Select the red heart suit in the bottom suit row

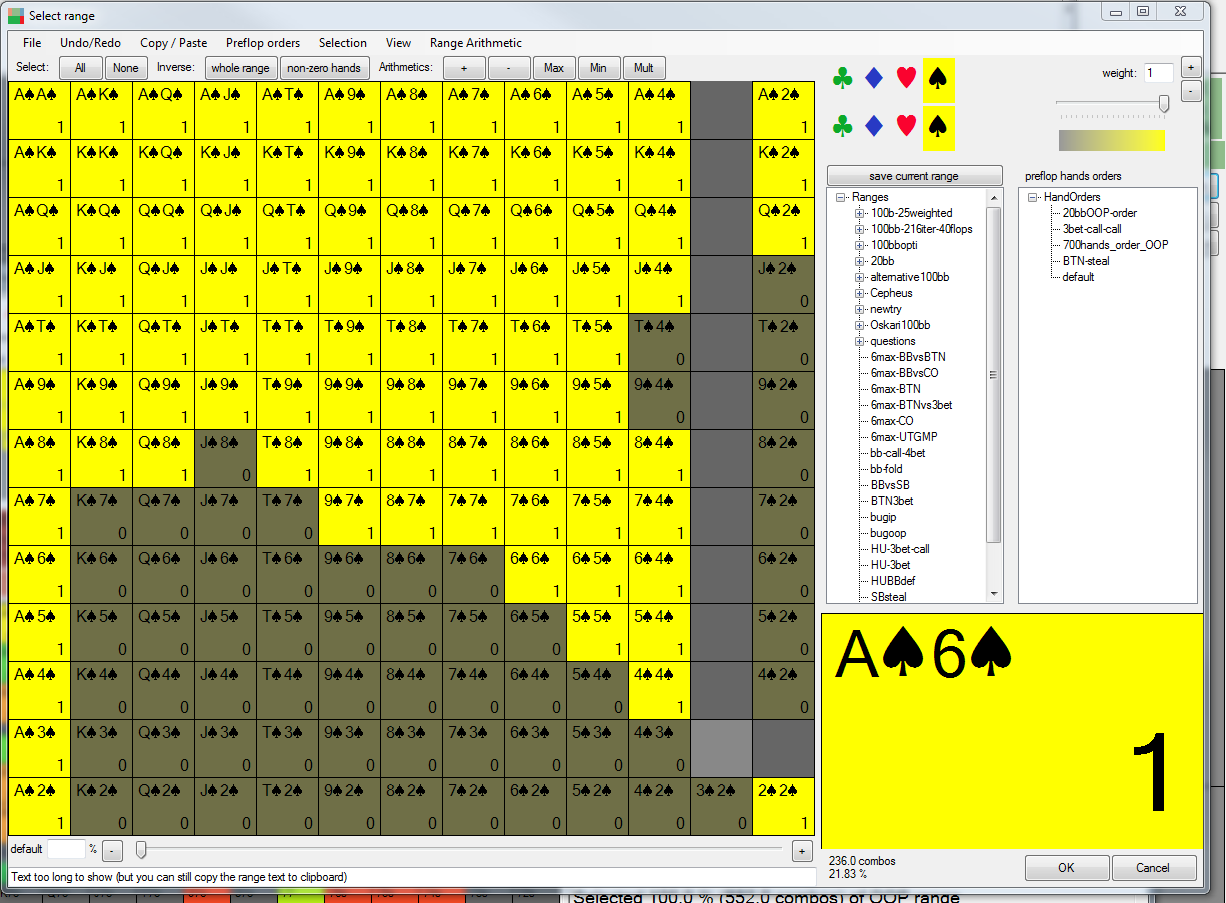coord(906,126)
